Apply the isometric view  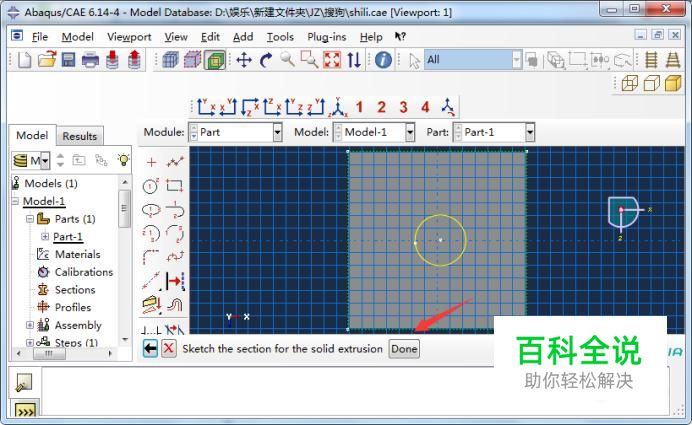(x=338, y=107)
